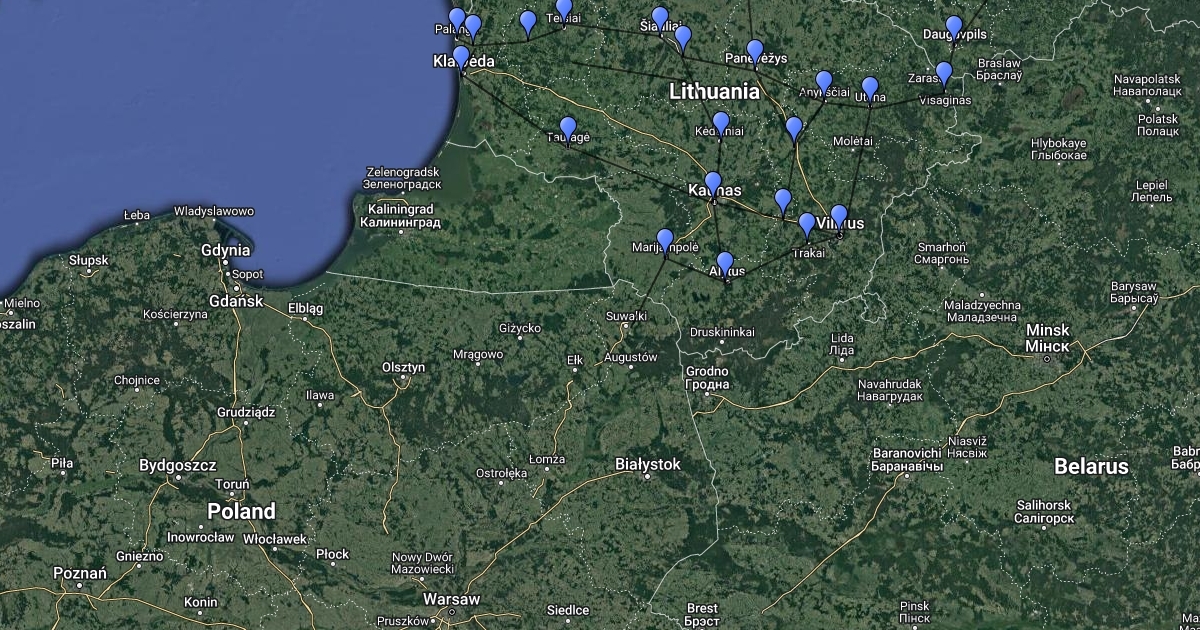Screen dimensions: 1200x630
Task: Select the Telšiai map marker
Action: coord(564,9)
